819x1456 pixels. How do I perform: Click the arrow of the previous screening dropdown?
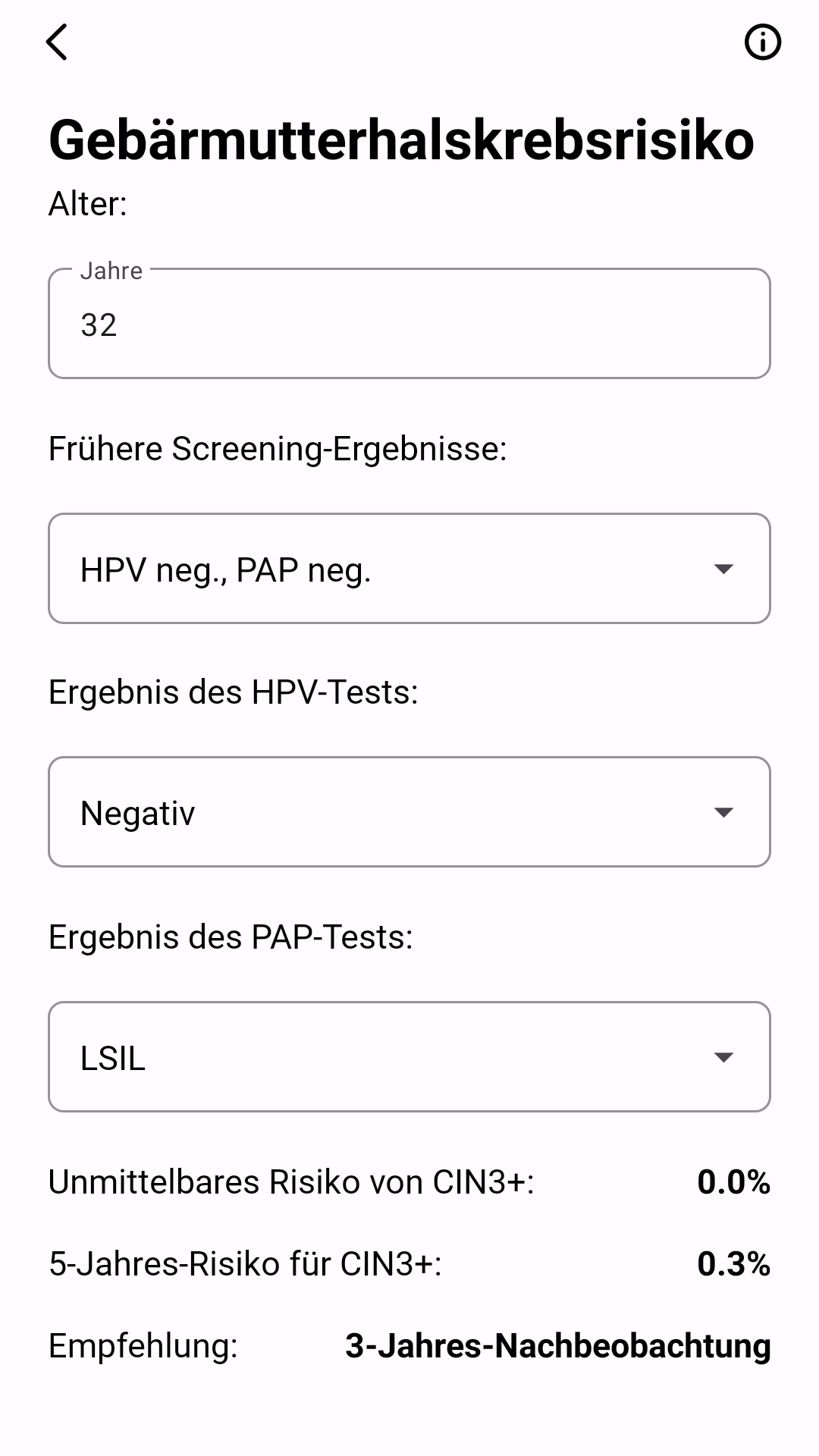click(723, 569)
